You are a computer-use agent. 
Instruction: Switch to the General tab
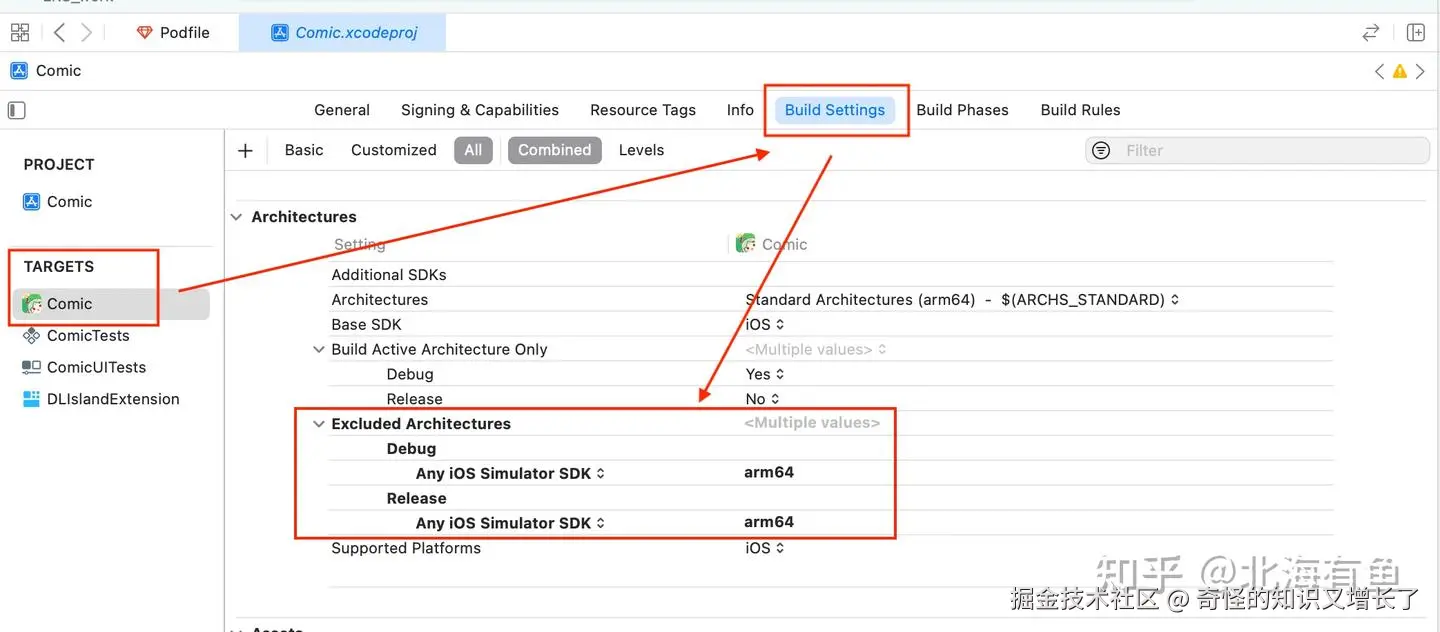pyautogui.click(x=342, y=110)
